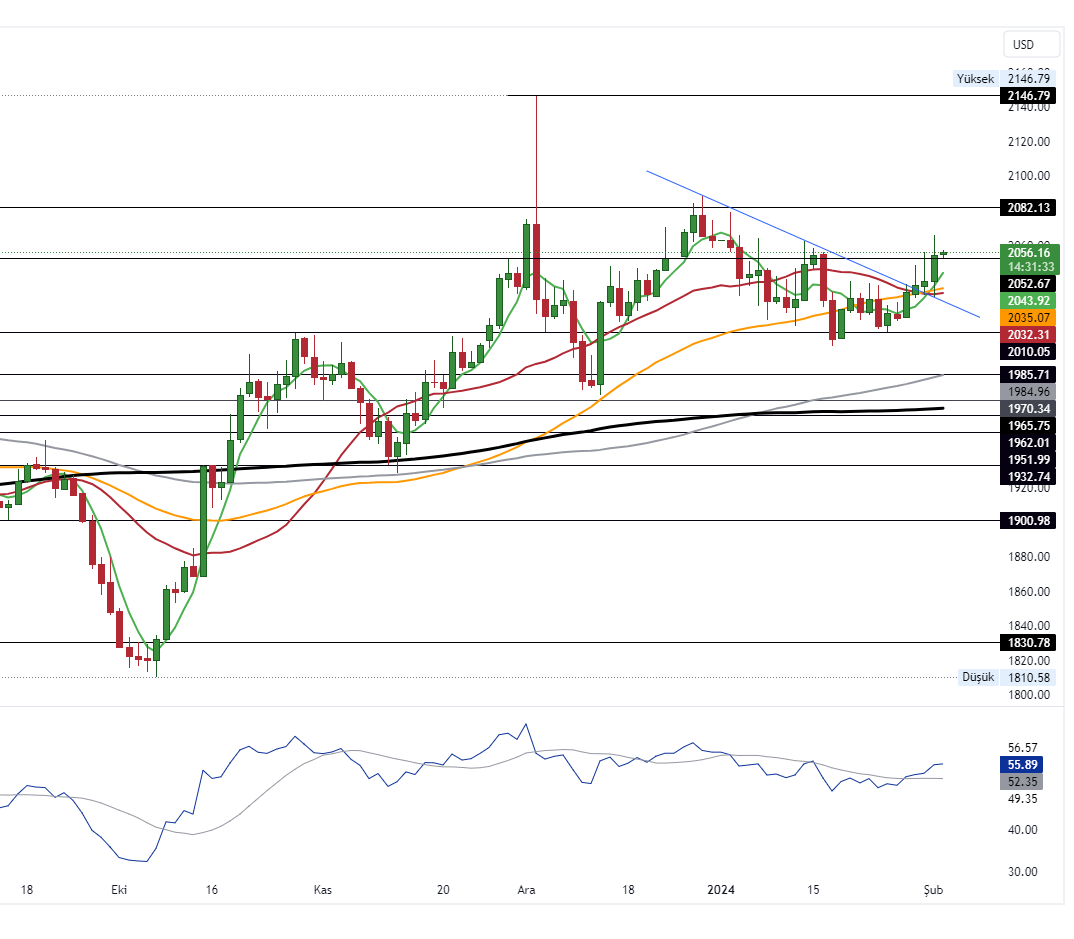The width and height of the screenshot is (1074, 939).
Task: Click the Şub label on time axis
Action: click(x=933, y=889)
